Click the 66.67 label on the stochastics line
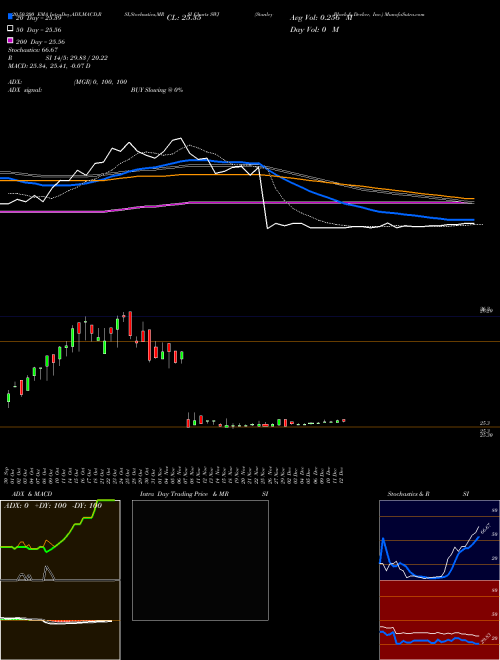 [x=485, y=528]
